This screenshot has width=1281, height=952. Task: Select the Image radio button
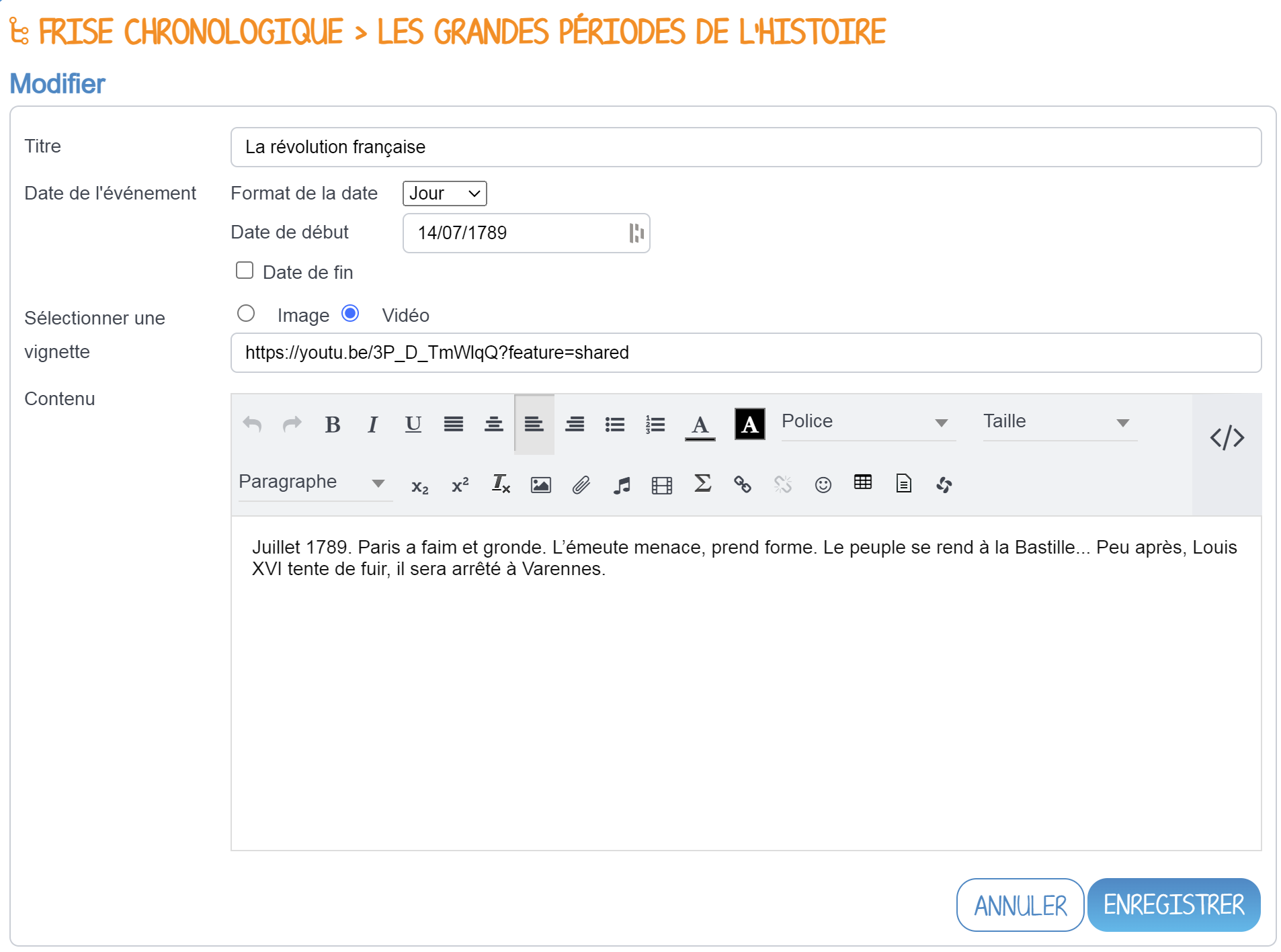(246, 314)
